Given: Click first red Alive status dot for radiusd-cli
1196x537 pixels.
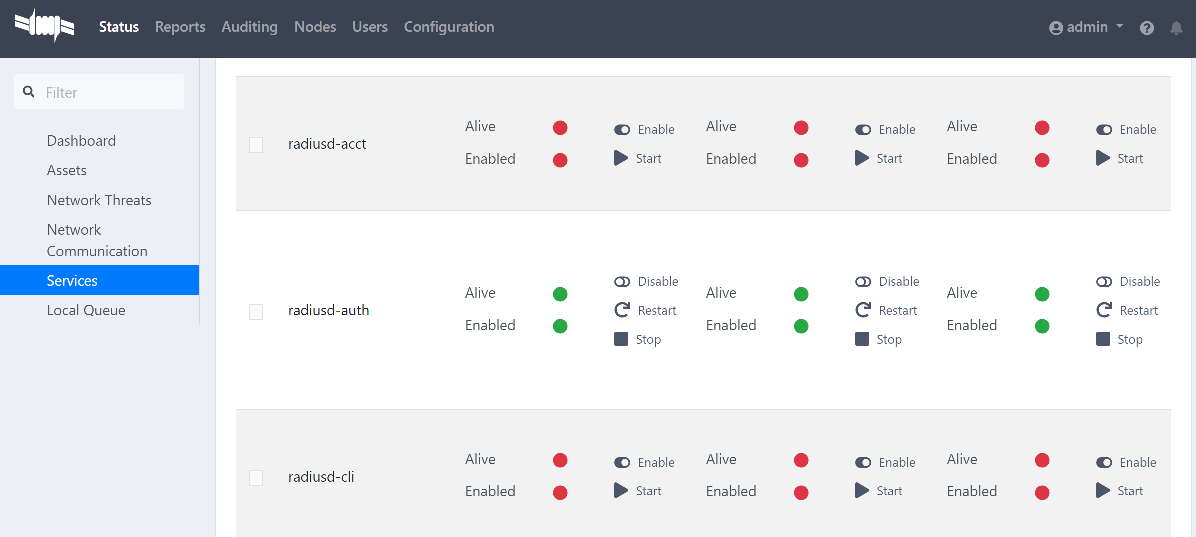Looking at the screenshot, I should (560, 460).
